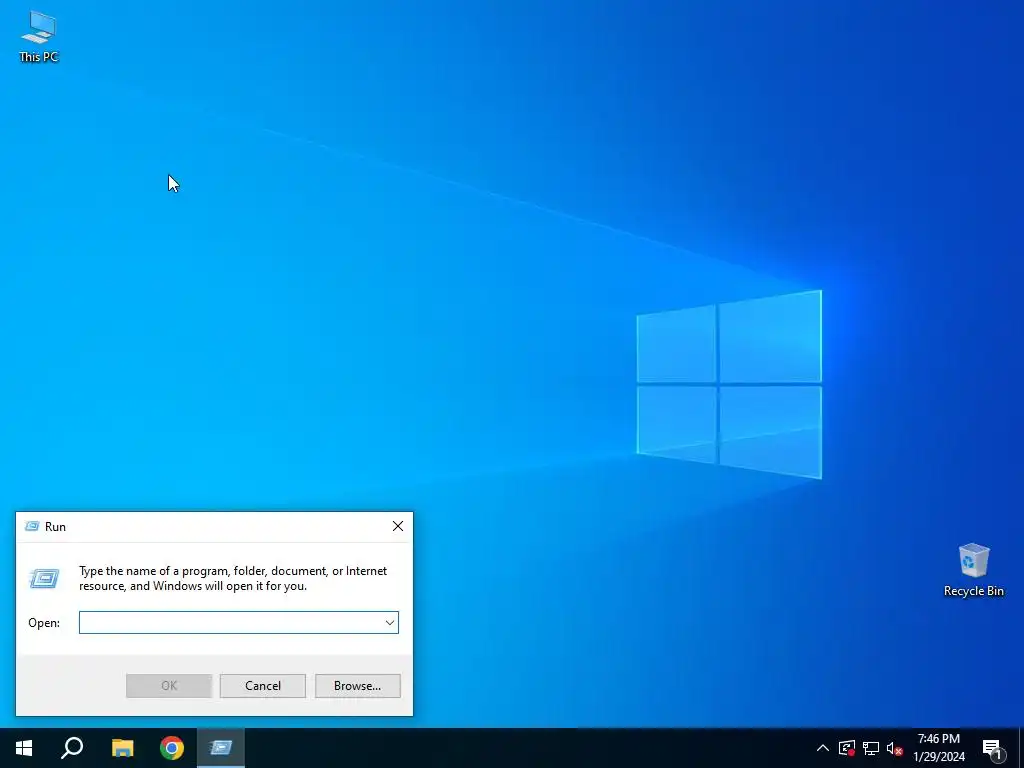Open taskbar search magnifier
The height and width of the screenshot is (768, 1024).
[72, 748]
